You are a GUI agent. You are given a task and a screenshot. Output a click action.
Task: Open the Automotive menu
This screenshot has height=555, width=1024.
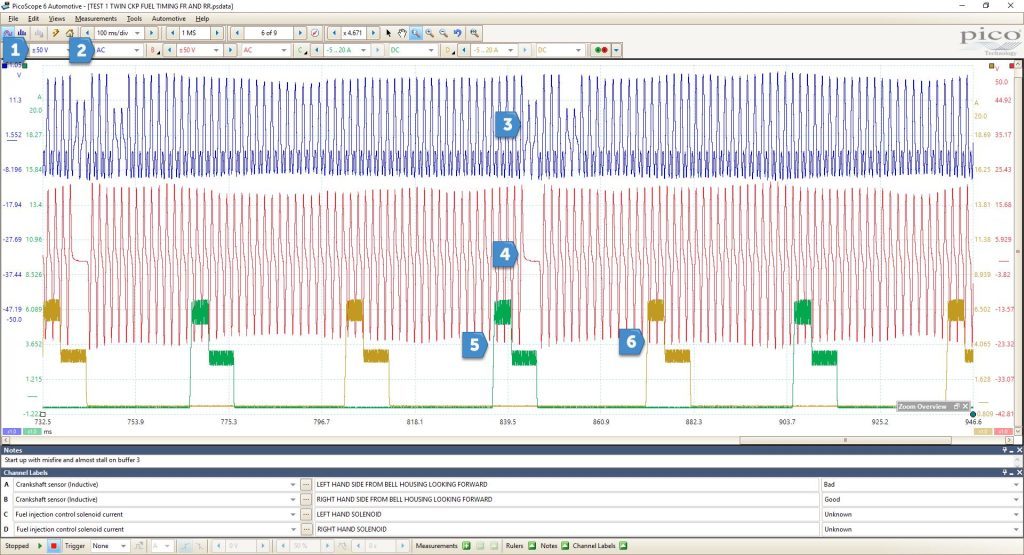[168, 19]
